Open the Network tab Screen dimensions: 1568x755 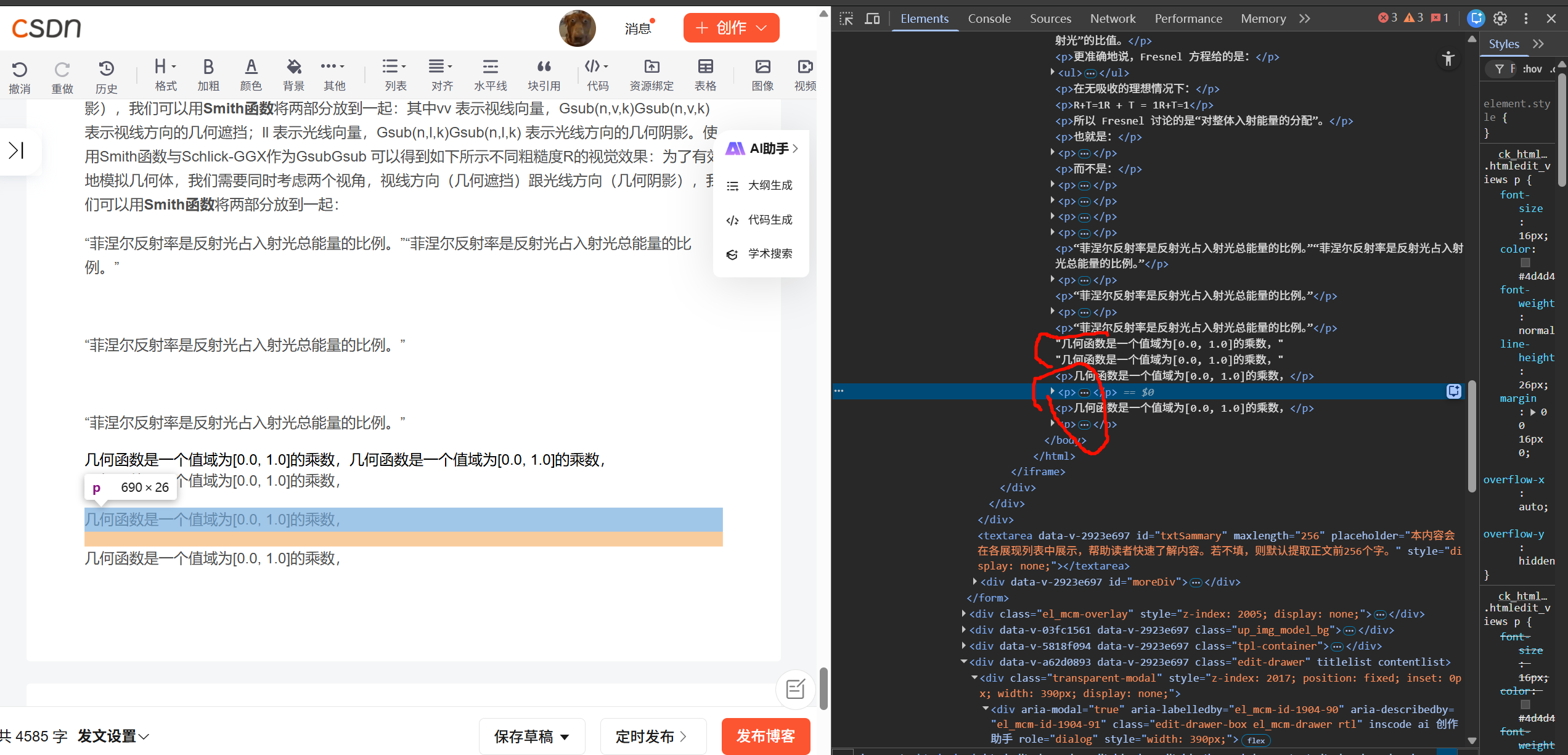pyautogui.click(x=1112, y=18)
